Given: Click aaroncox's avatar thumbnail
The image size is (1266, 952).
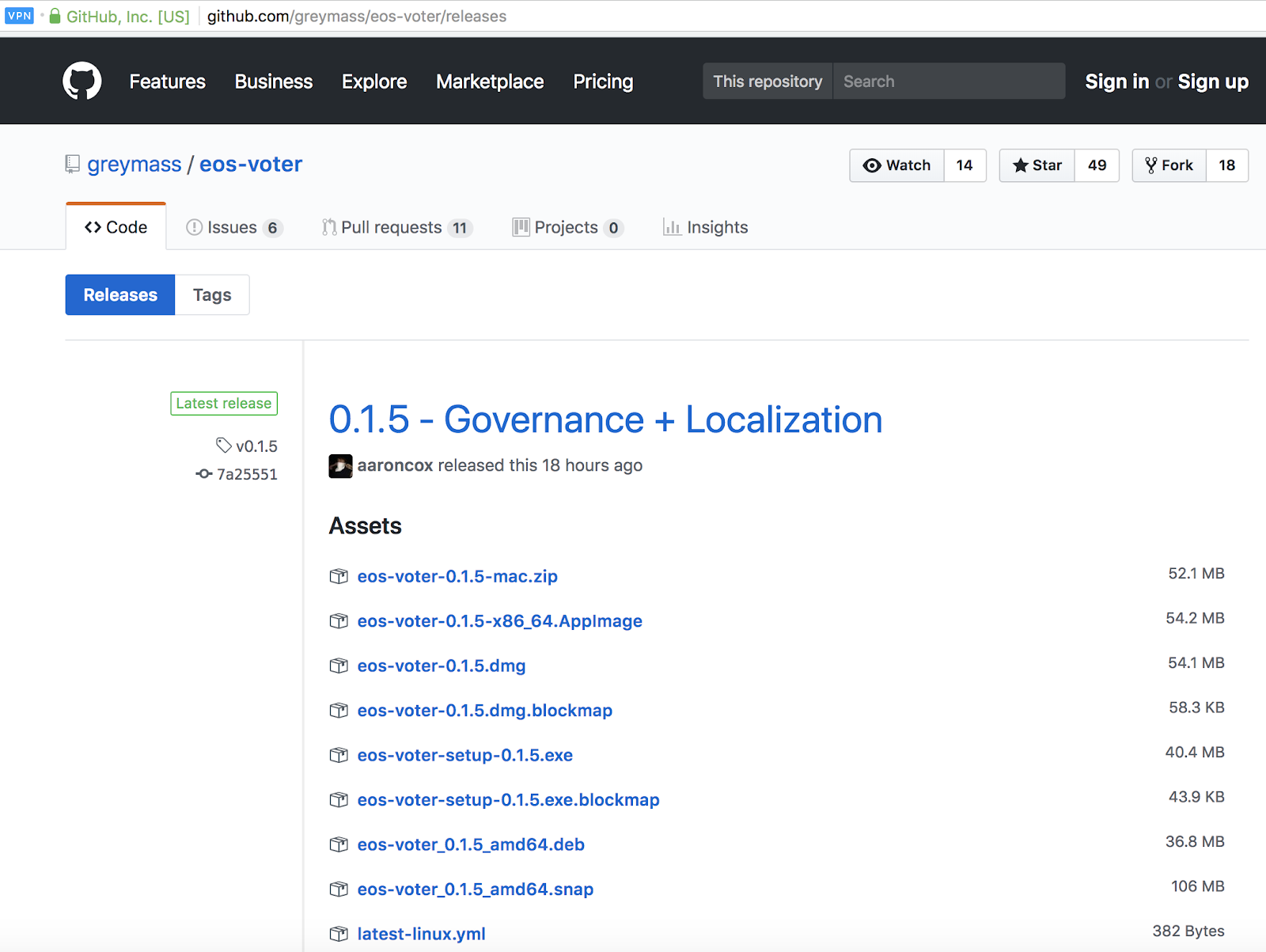Looking at the screenshot, I should tap(340, 466).
